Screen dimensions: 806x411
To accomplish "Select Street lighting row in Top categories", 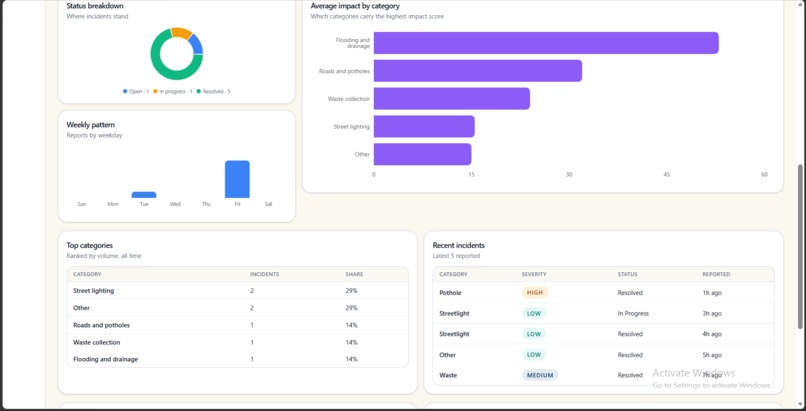I will coord(237,291).
